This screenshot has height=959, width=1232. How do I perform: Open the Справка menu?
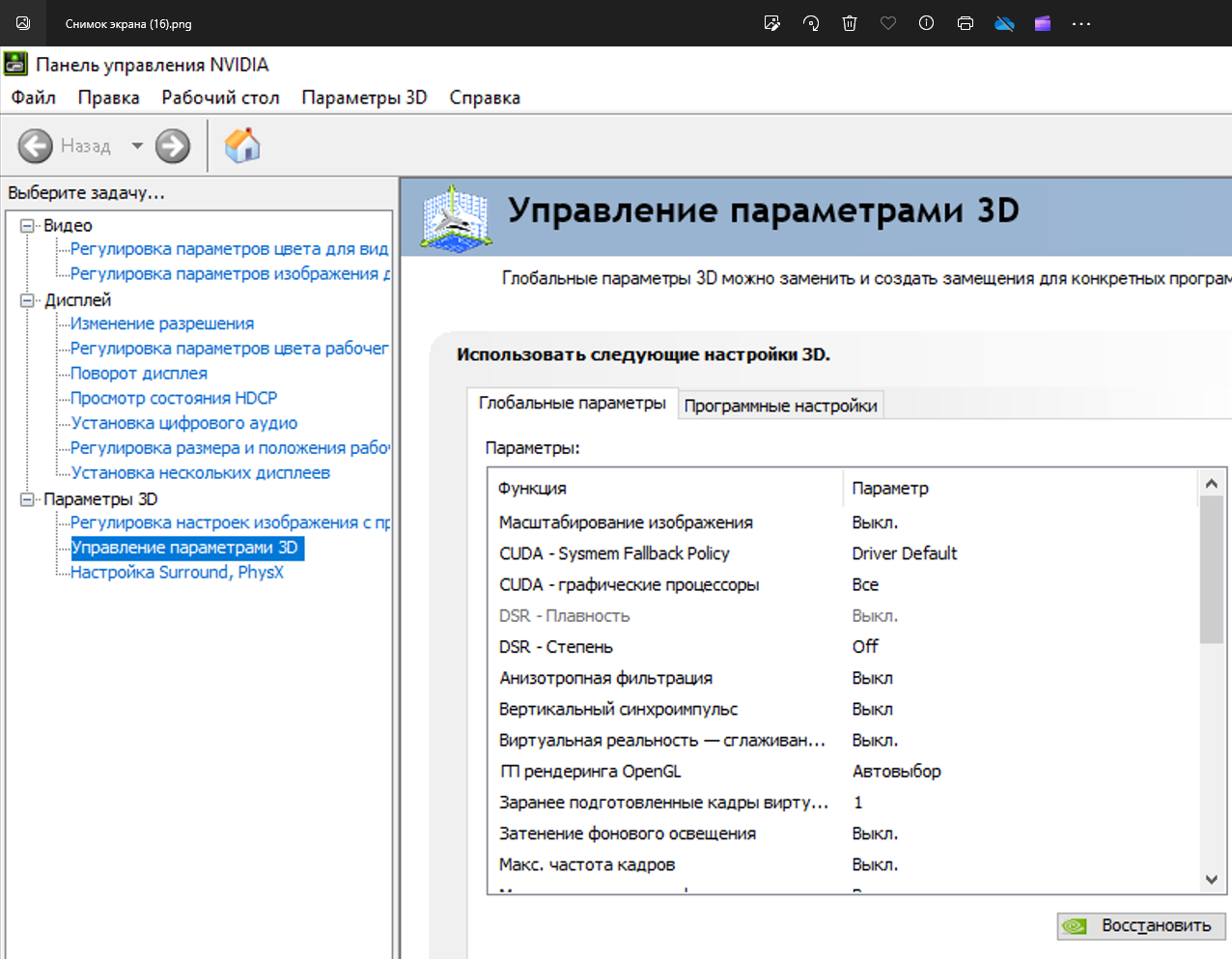[485, 98]
